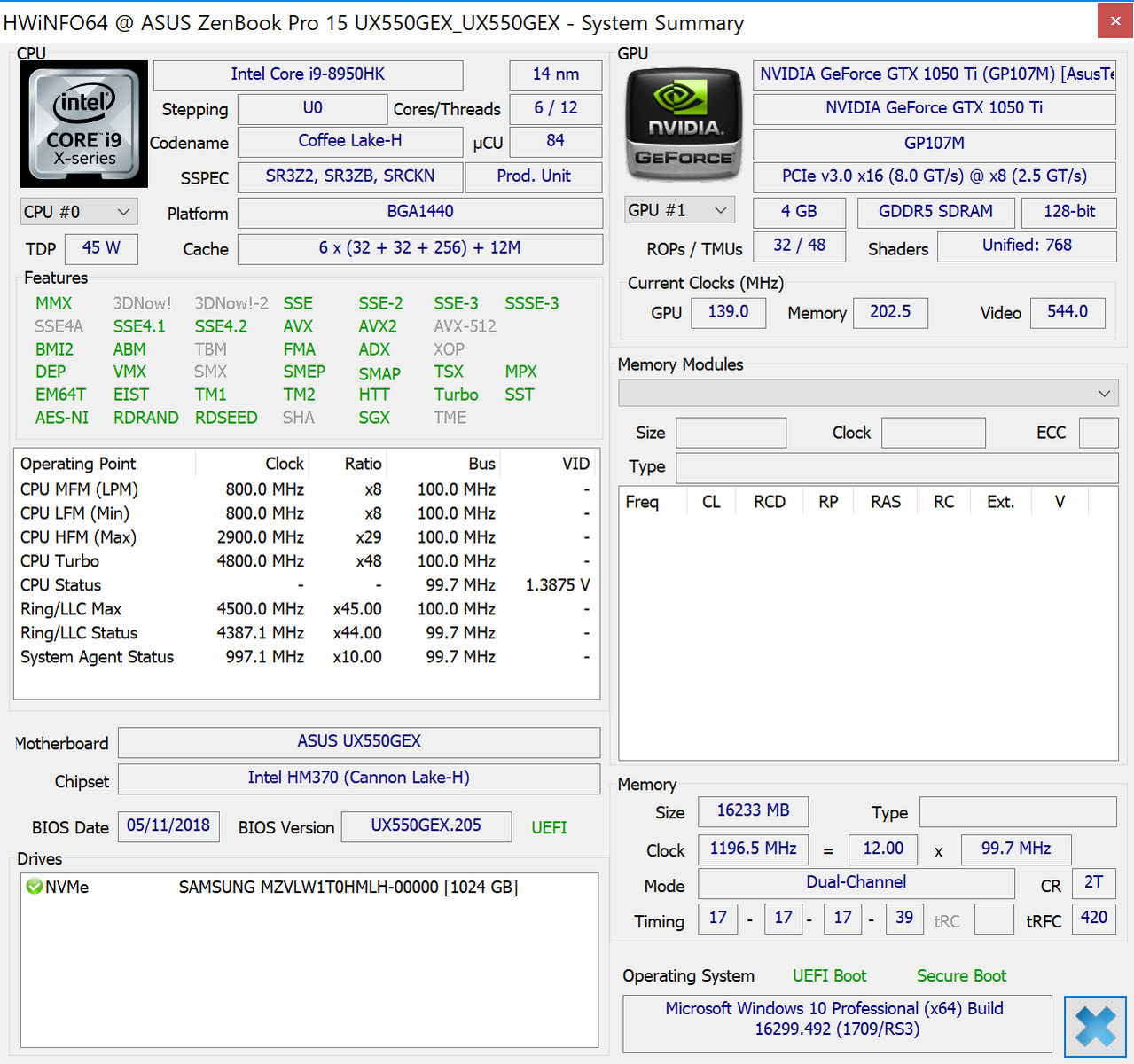Click the Chipset value 'Intel HM370 (Cannon Lake-H)'
1134x1064 pixels.
(x=359, y=778)
